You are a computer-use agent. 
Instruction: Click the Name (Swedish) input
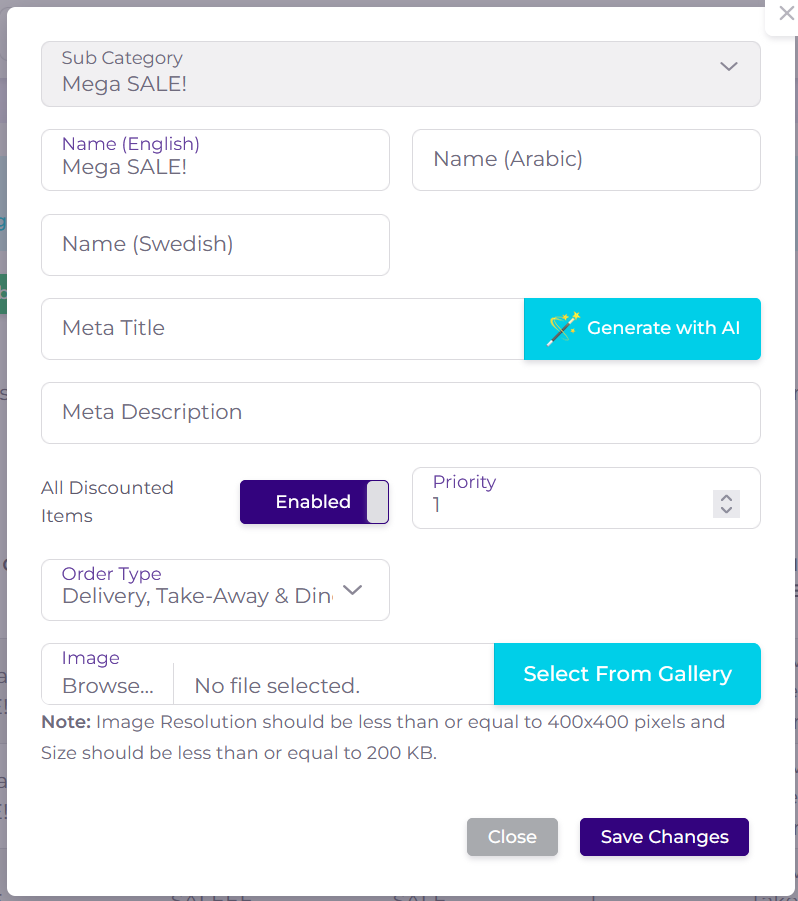[215, 245]
